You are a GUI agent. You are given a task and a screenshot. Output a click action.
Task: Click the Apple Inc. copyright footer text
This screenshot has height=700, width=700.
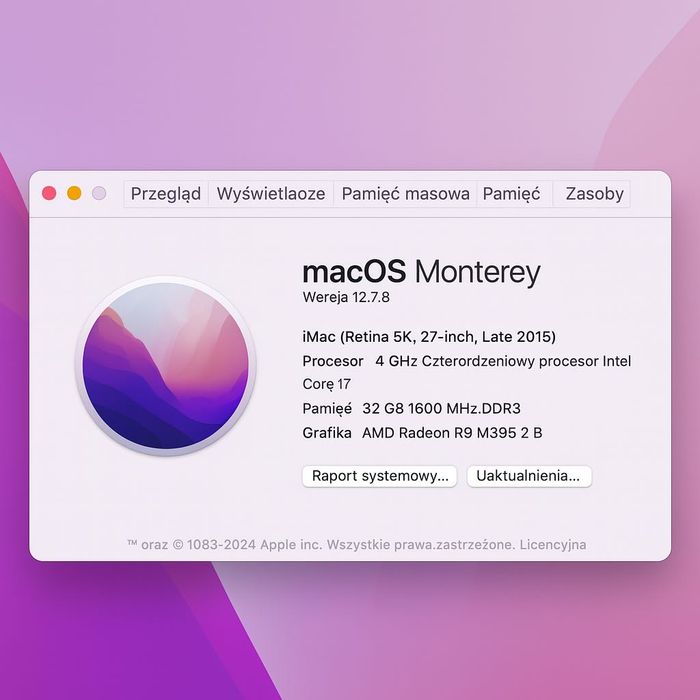[x=357, y=545]
